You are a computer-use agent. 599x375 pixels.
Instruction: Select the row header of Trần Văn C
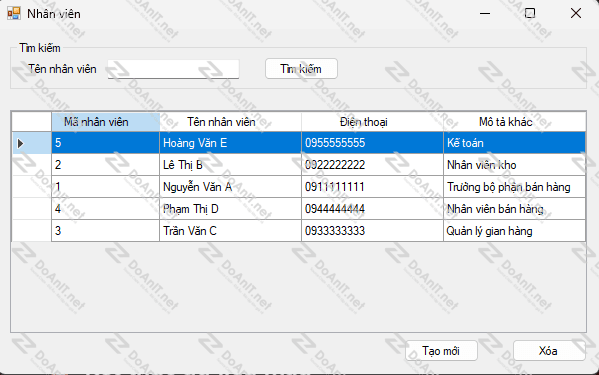point(32,231)
